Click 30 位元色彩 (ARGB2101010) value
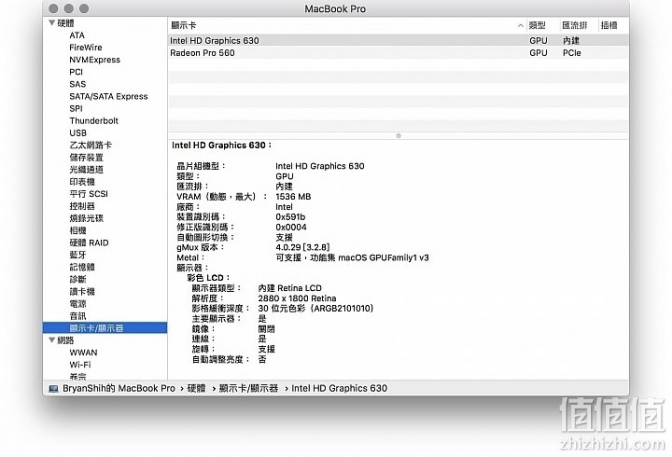672x457 pixels. tap(315, 308)
